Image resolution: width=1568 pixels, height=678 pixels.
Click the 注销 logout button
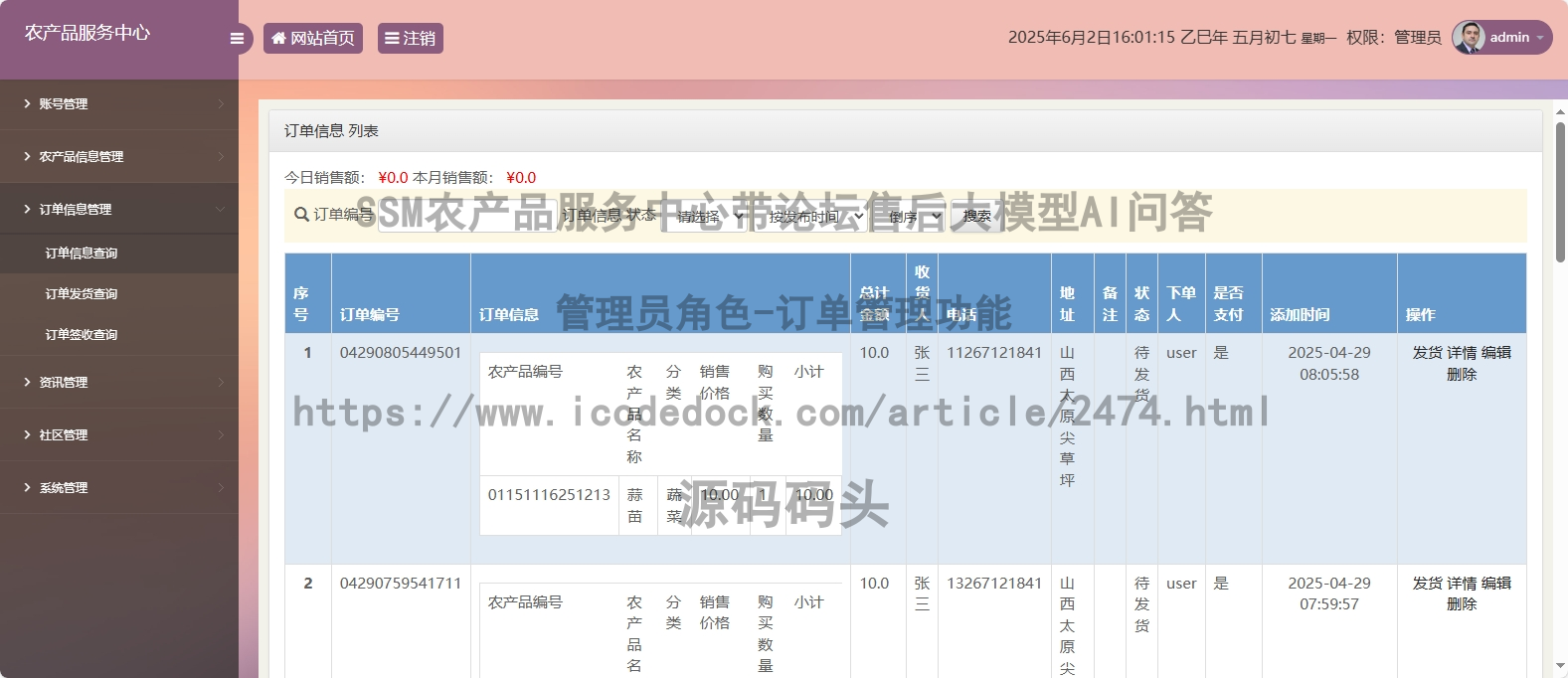411,38
